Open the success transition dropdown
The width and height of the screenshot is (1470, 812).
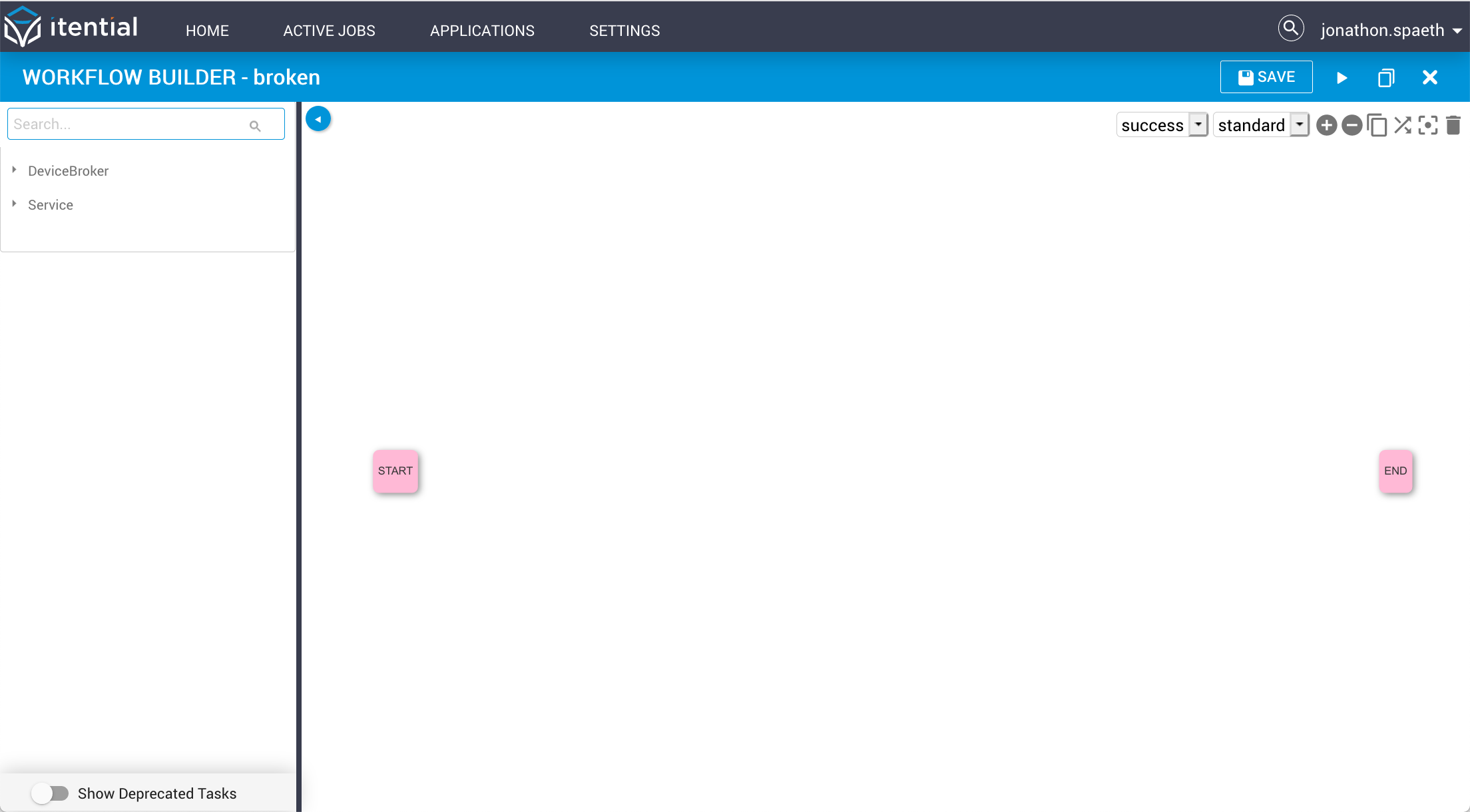(1162, 125)
